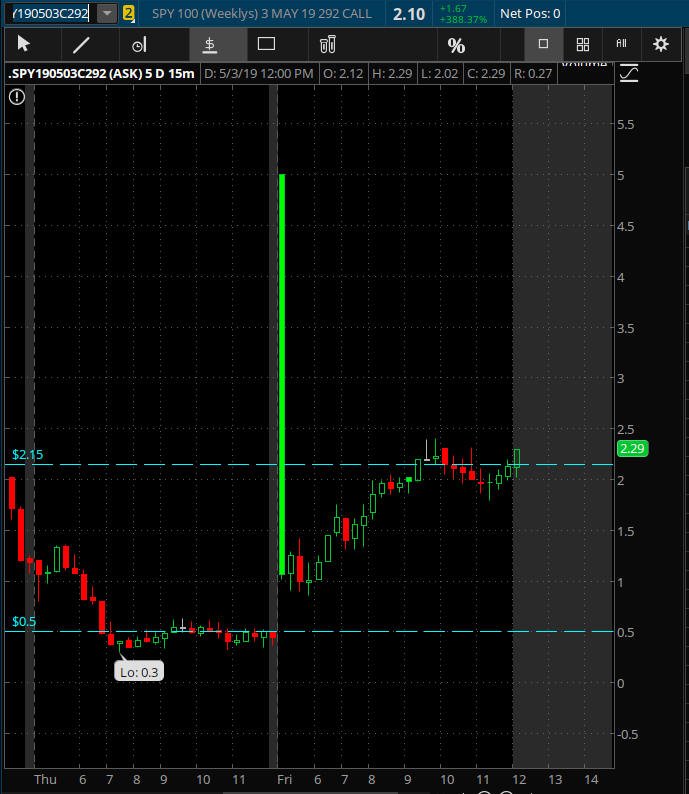Switch to four-chart grid layout
The width and height of the screenshot is (689, 794).
pos(583,45)
